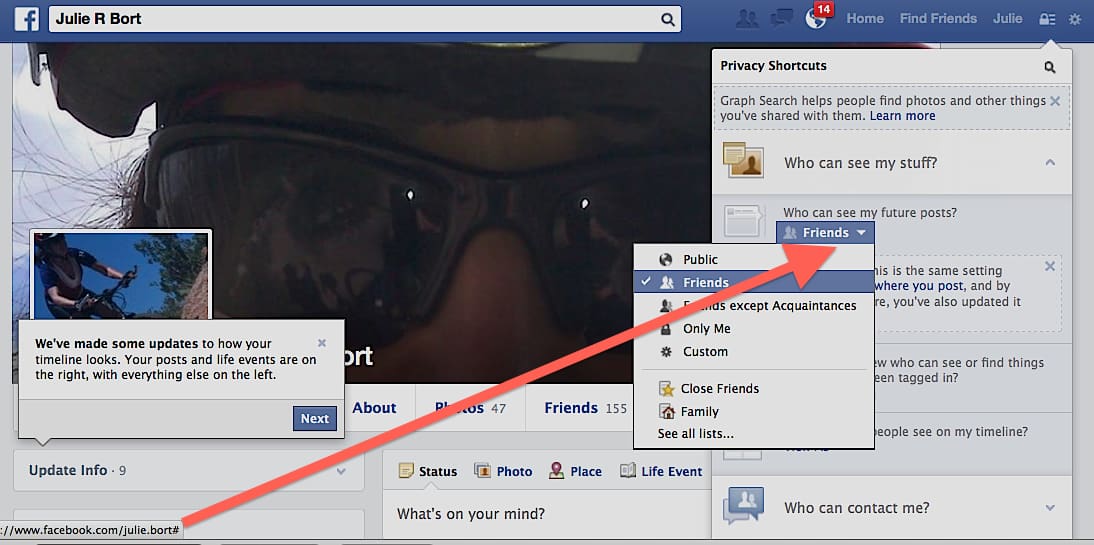The width and height of the screenshot is (1094, 545).
Task: Choose Public in the audience menu
Action: pyautogui.click(x=754, y=260)
